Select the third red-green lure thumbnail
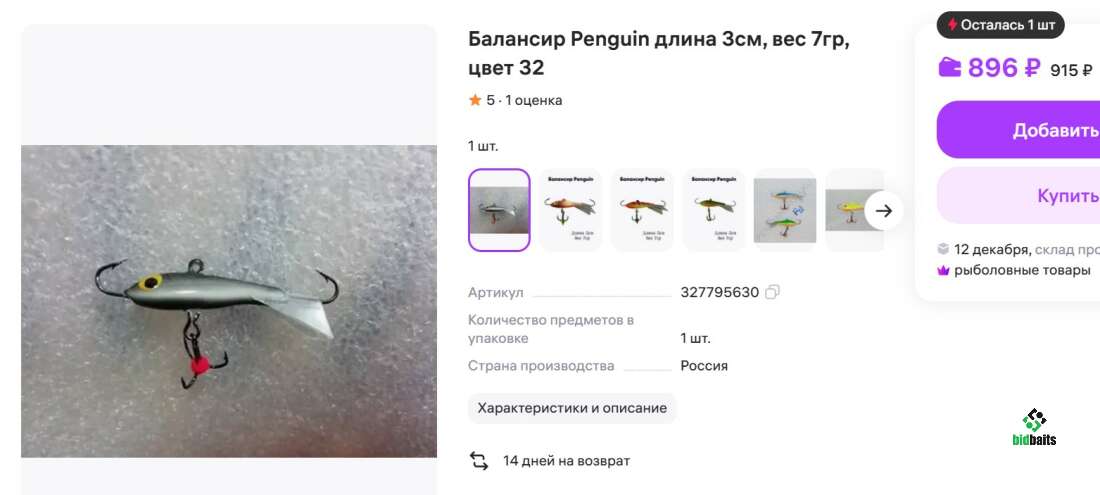This screenshot has width=1100, height=495. 643,210
